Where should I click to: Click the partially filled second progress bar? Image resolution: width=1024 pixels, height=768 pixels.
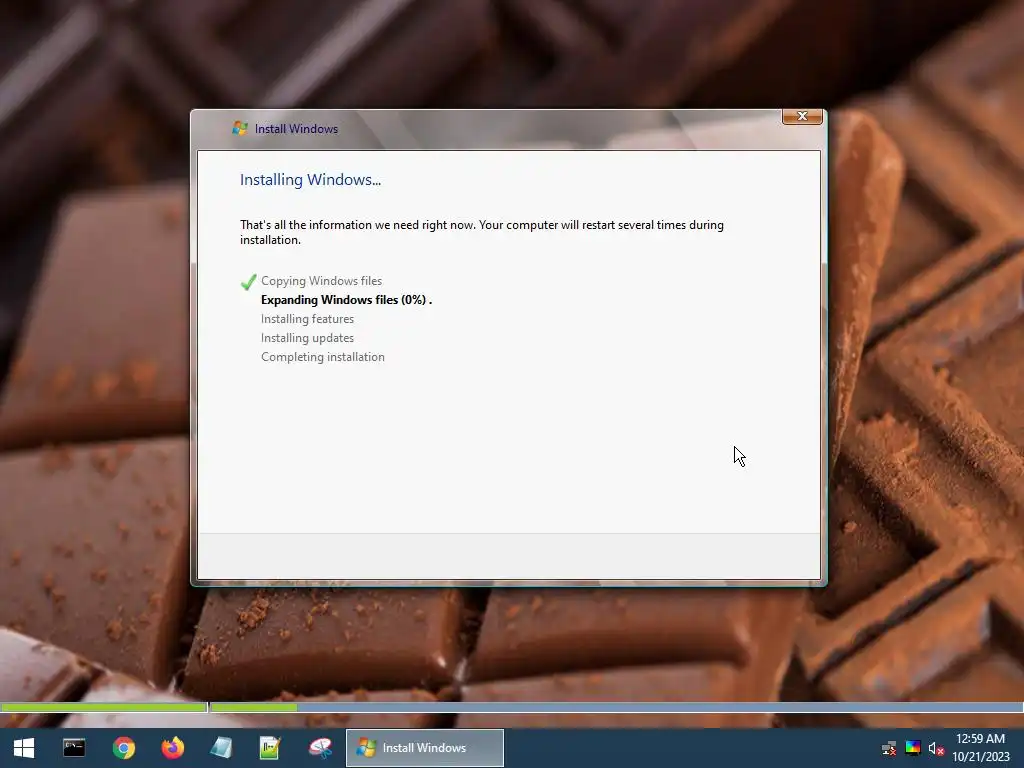coord(616,707)
